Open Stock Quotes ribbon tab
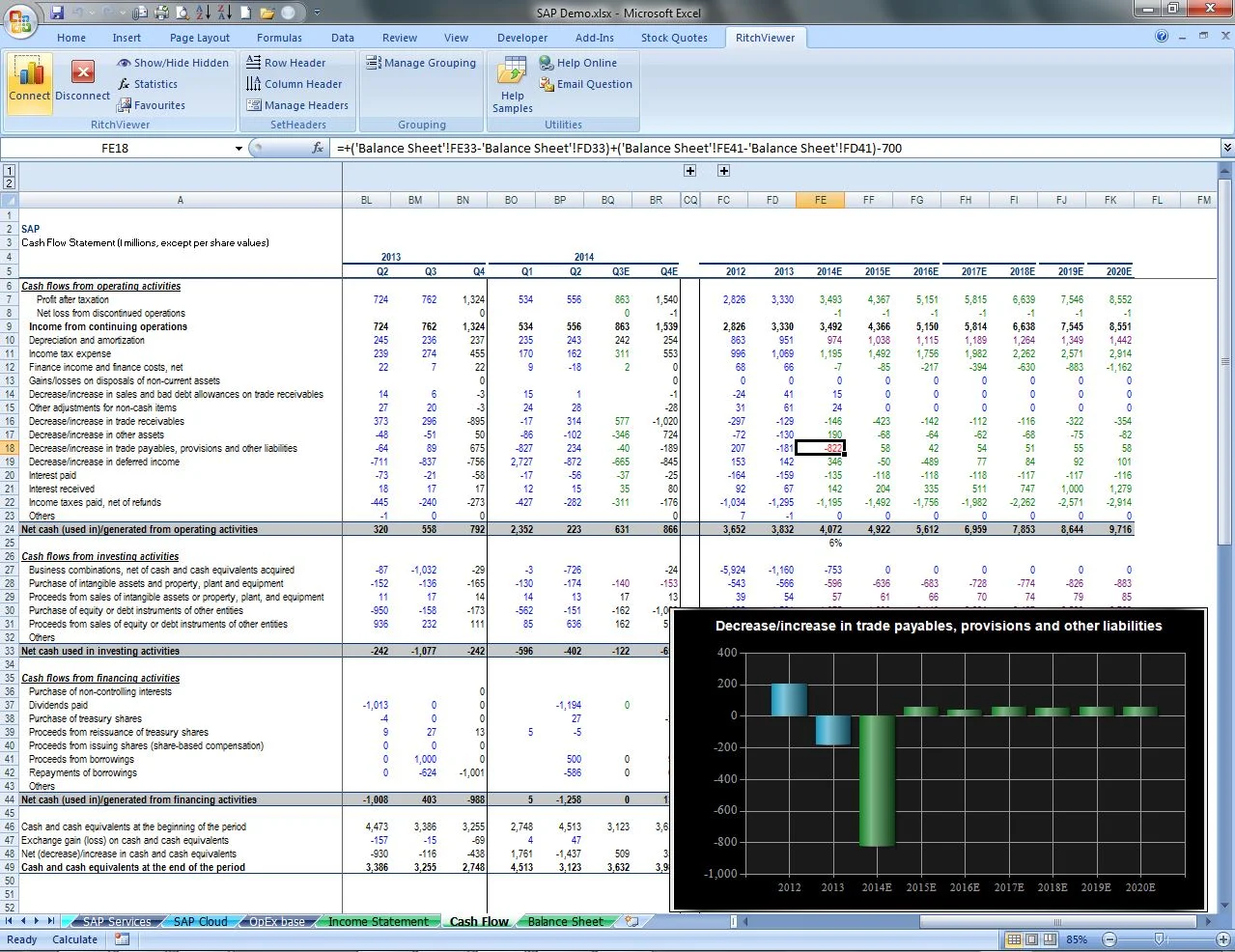Image resolution: width=1235 pixels, height=952 pixels. coord(674,38)
